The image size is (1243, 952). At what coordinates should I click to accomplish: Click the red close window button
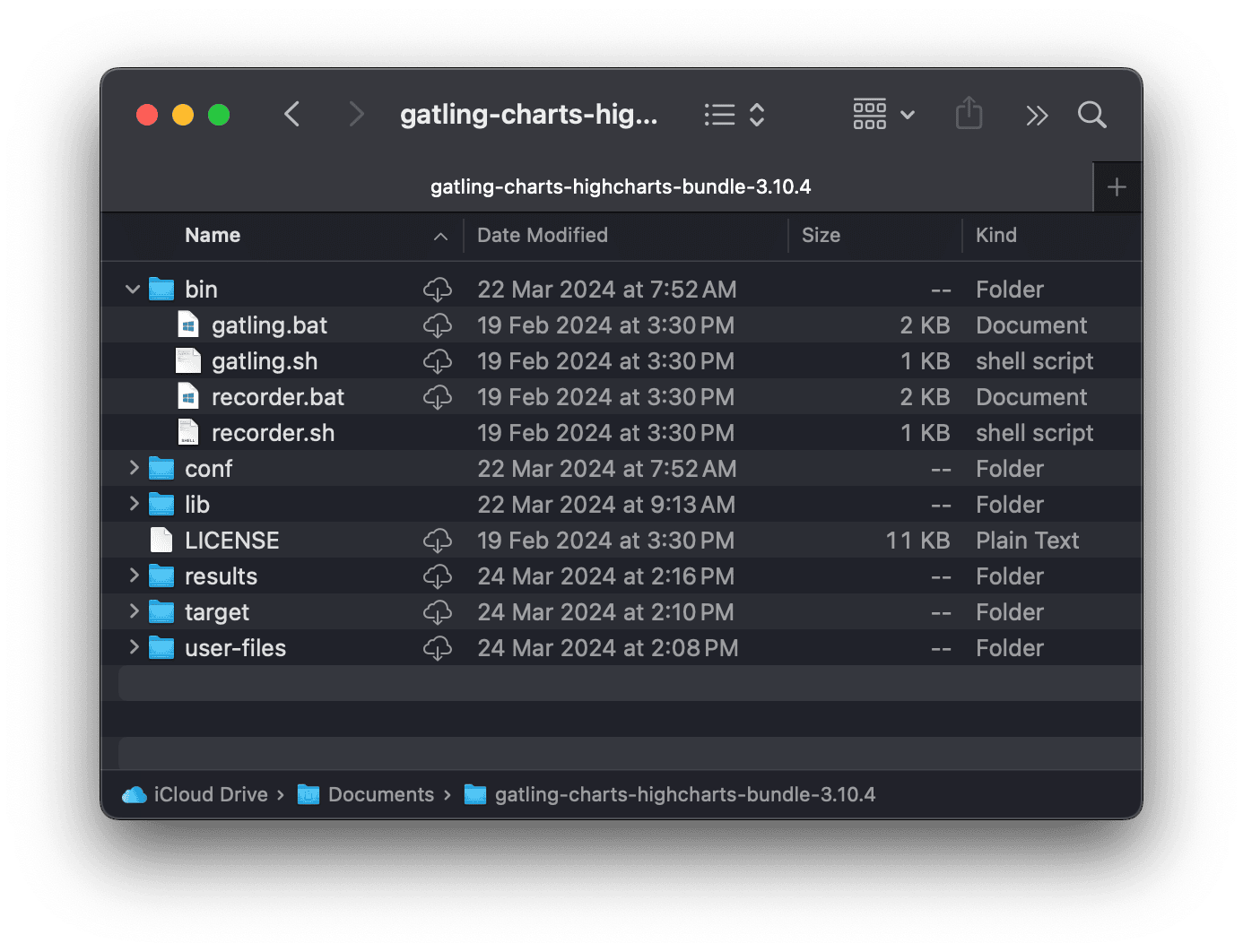tap(147, 115)
